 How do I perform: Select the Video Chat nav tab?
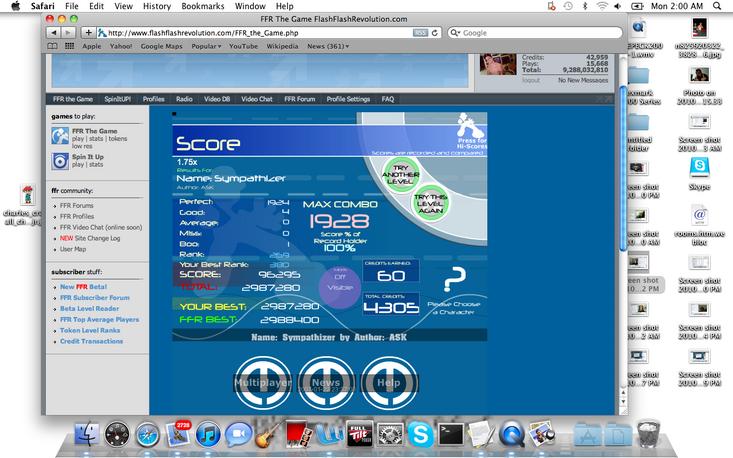257,99
